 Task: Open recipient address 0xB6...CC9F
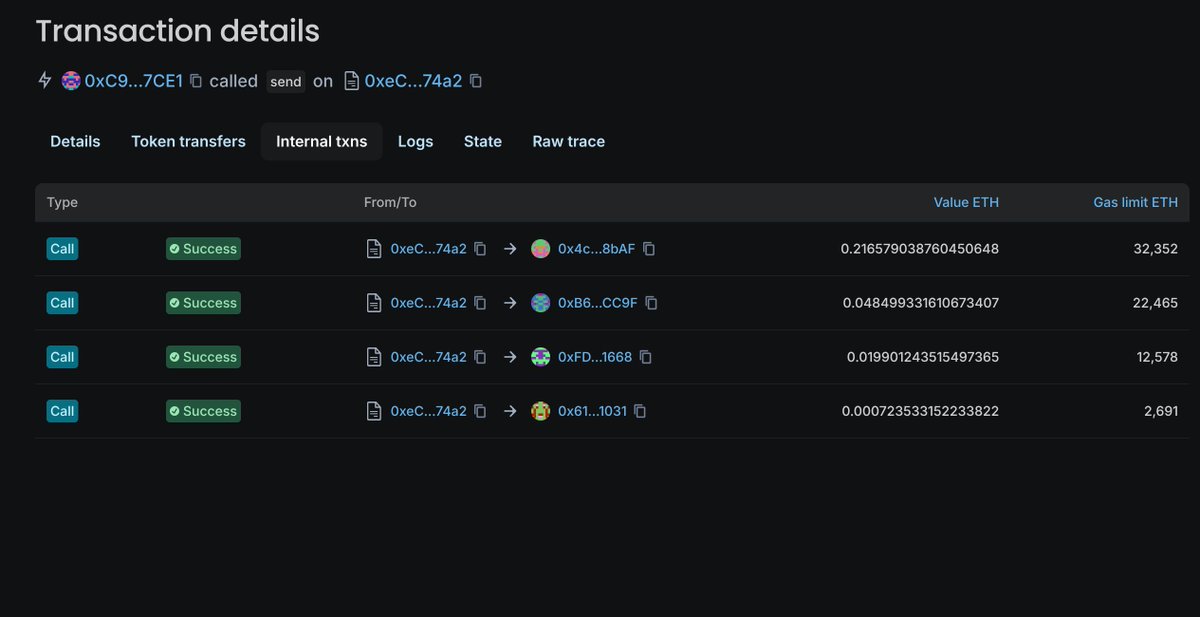(x=598, y=303)
